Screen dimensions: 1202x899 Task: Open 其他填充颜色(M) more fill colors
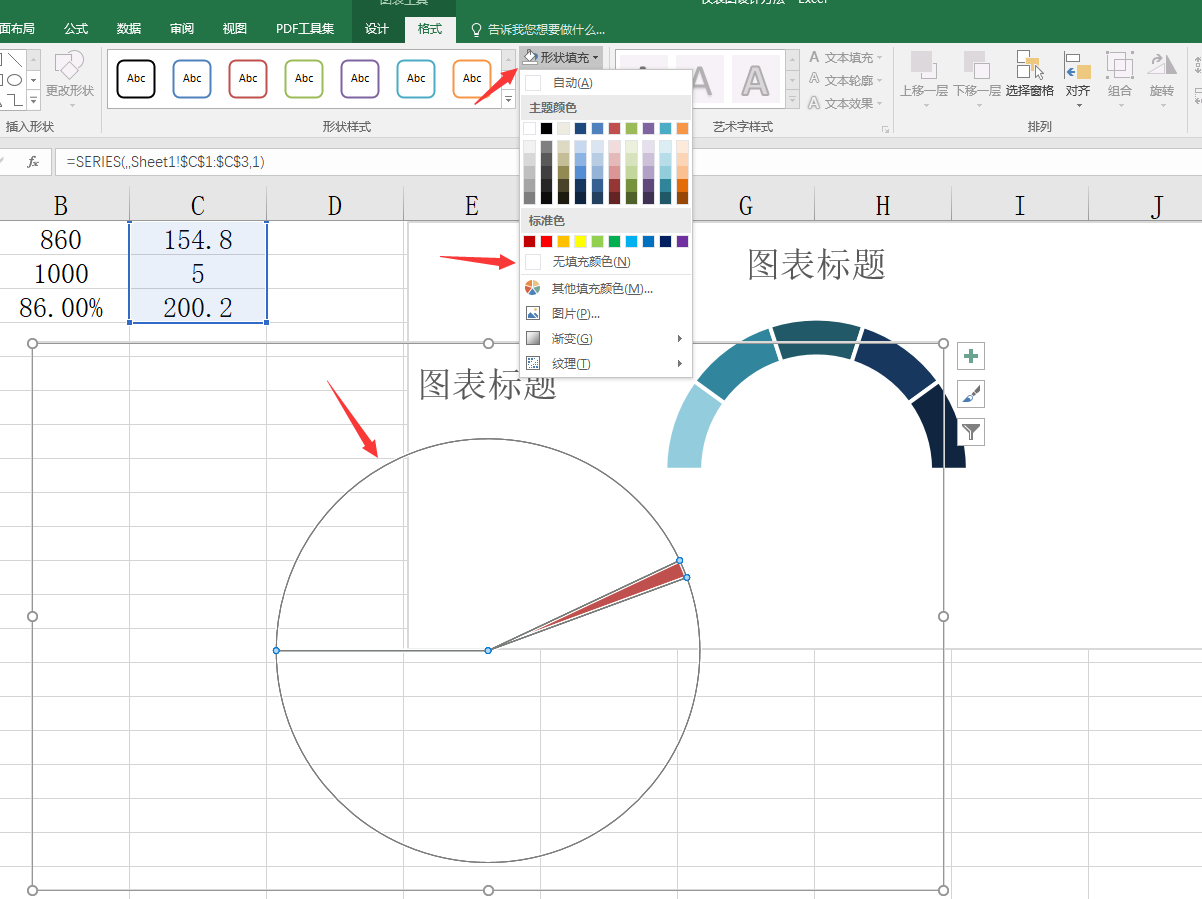tap(605, 288)
